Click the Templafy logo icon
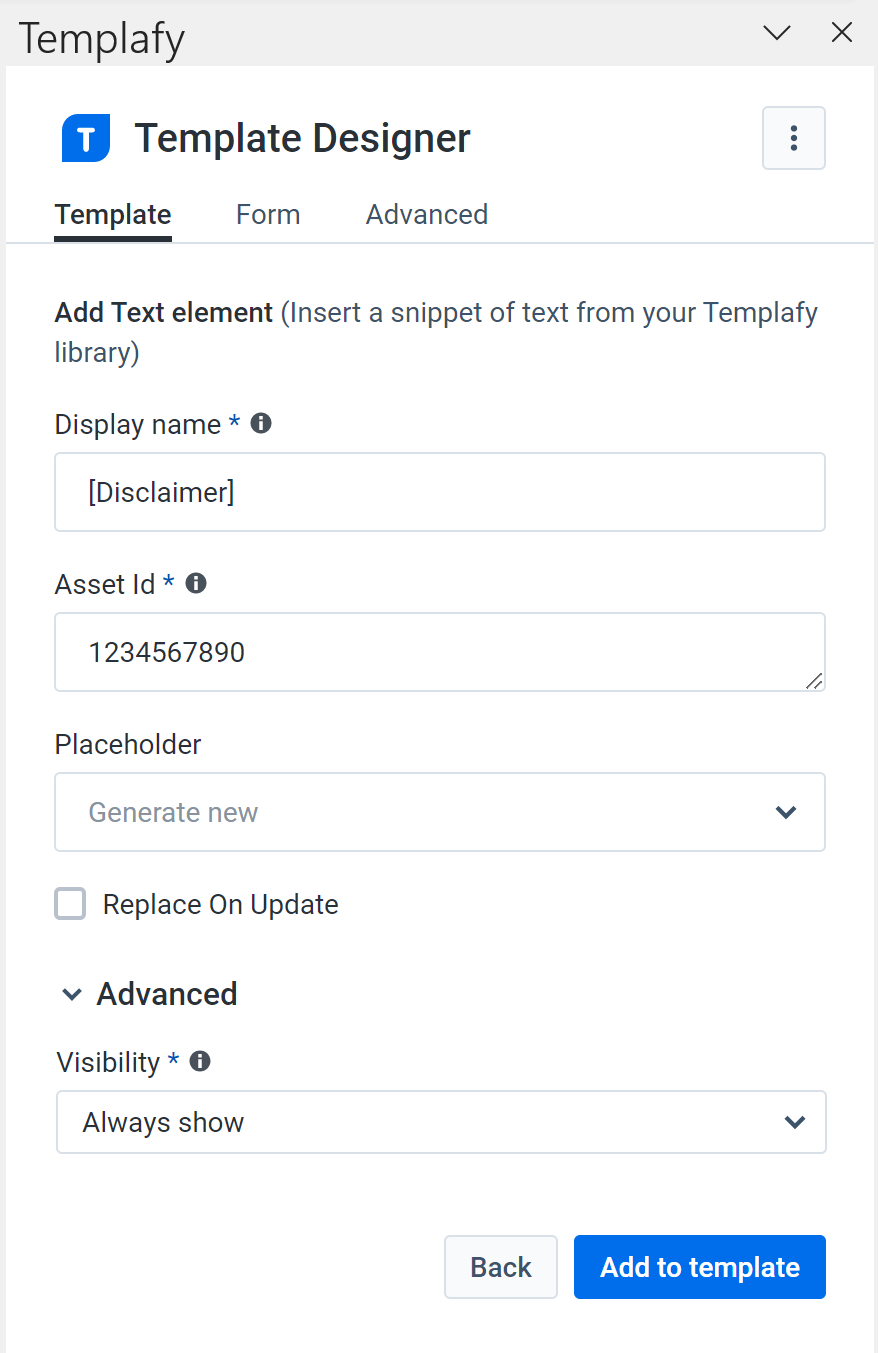Screen dimensions: 878x1353 coord(85,137)
